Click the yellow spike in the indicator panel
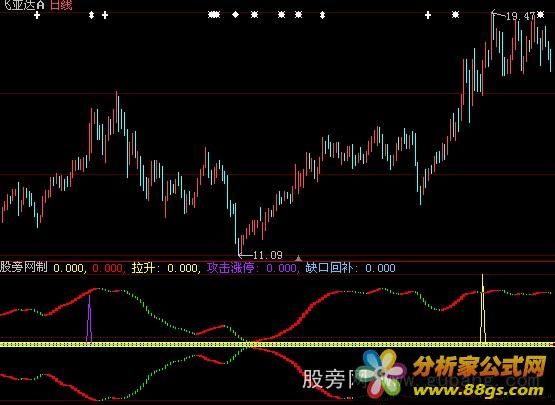The width and height of the screenshot is (555, 405). (482, 308)
